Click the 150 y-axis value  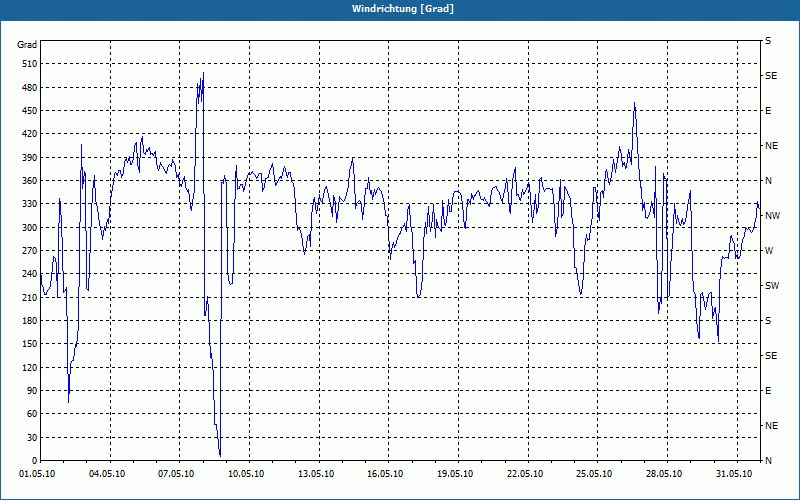tap(30, 344)
